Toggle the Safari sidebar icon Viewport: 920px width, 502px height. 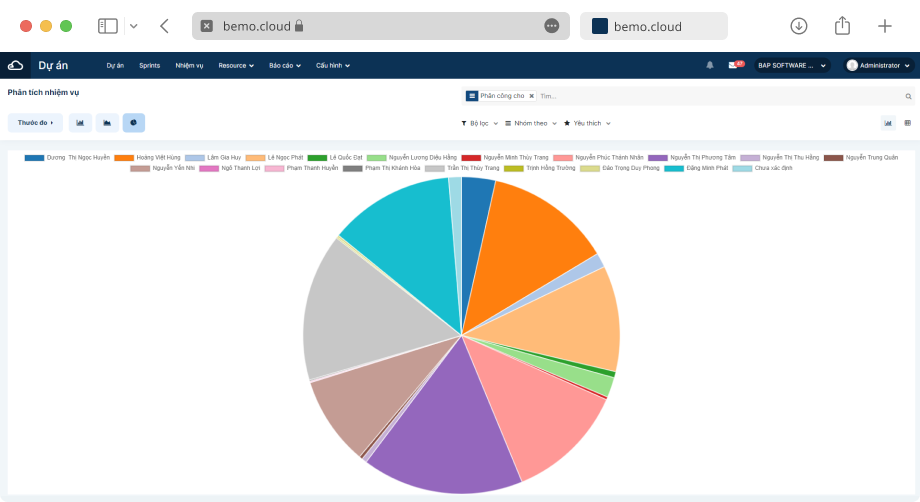pyautogui.click(x=108, y=26)
